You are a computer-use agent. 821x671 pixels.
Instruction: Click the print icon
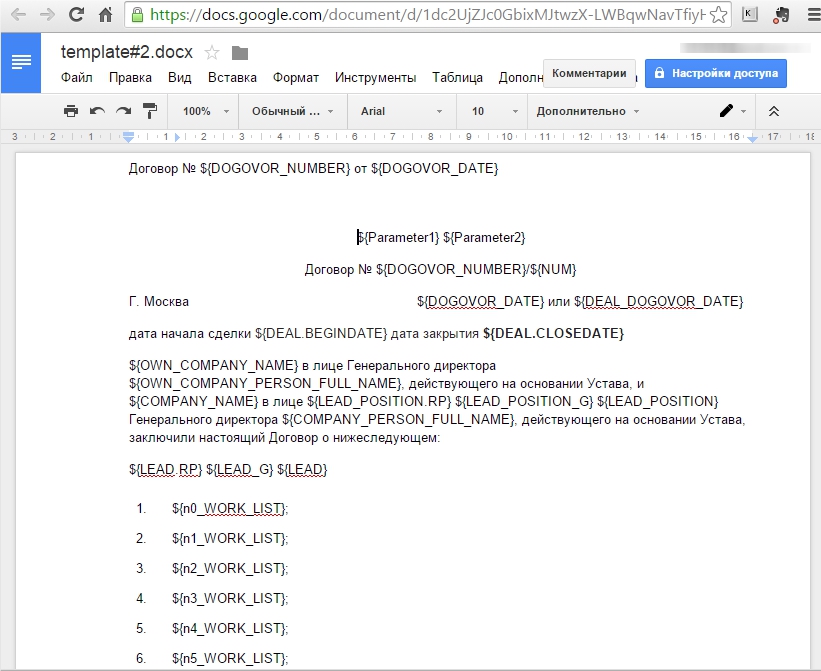coord(71,111)
